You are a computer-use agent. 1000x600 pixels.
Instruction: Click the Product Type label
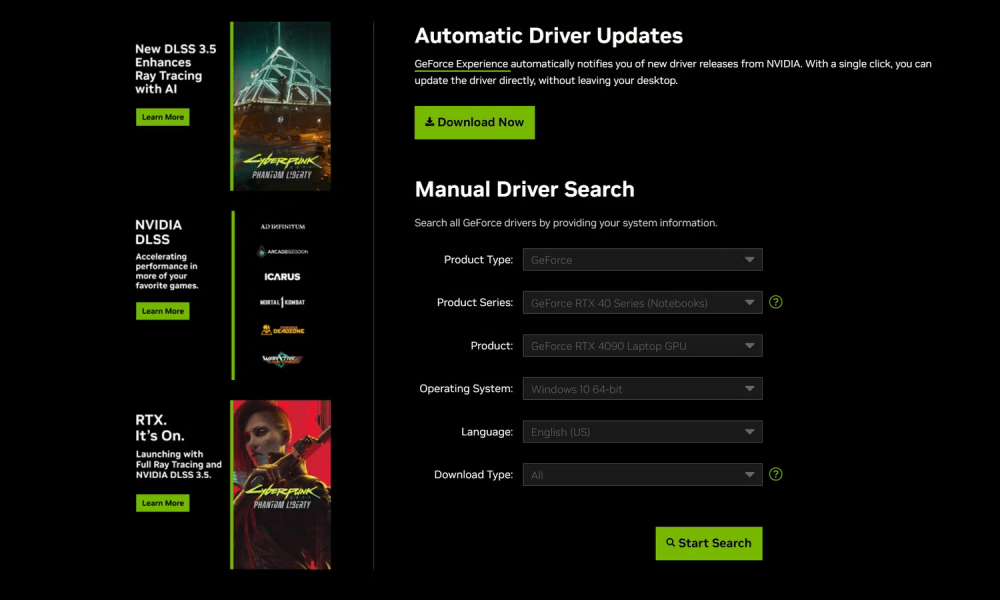[478, 260]
